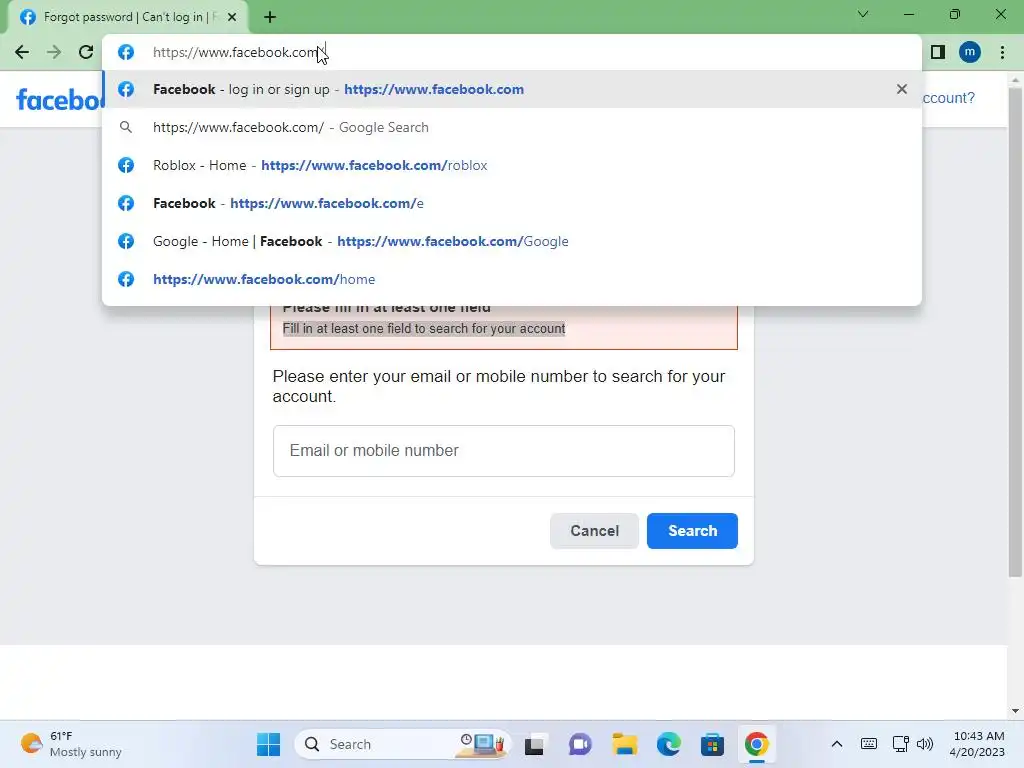Open the tab search chevron
The height and width of the screenshot is (768, 1024).
click(863, 14)
